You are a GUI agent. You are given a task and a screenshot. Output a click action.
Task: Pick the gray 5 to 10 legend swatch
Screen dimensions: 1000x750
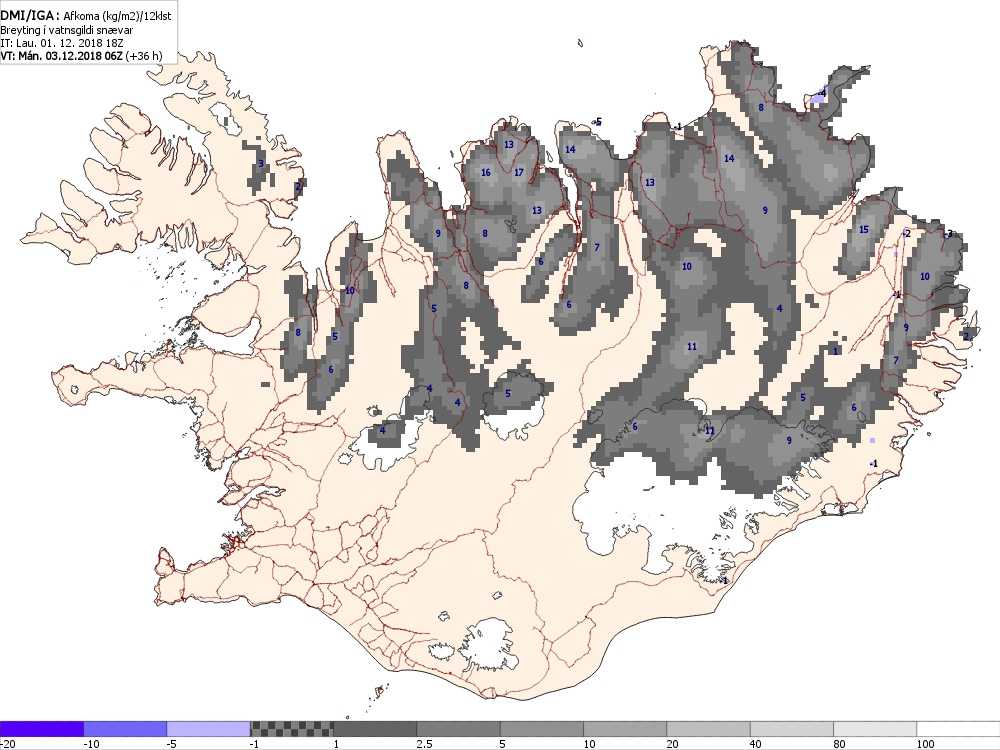tap(542, 729)
